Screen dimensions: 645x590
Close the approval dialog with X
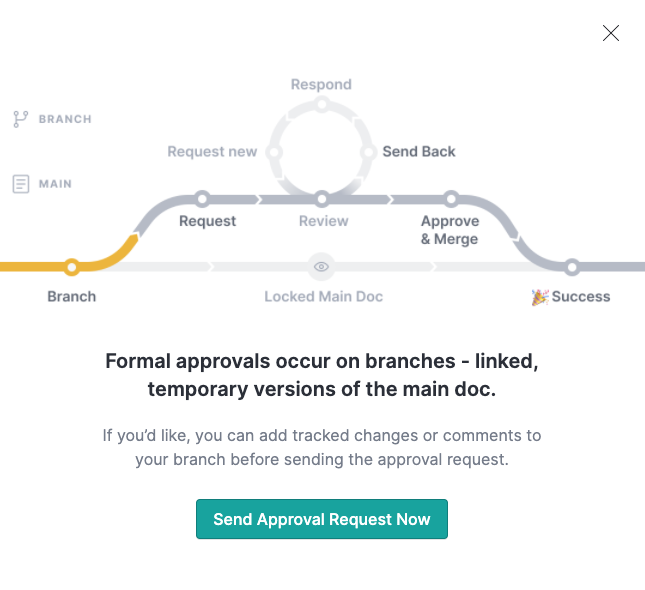pos(610,33)
